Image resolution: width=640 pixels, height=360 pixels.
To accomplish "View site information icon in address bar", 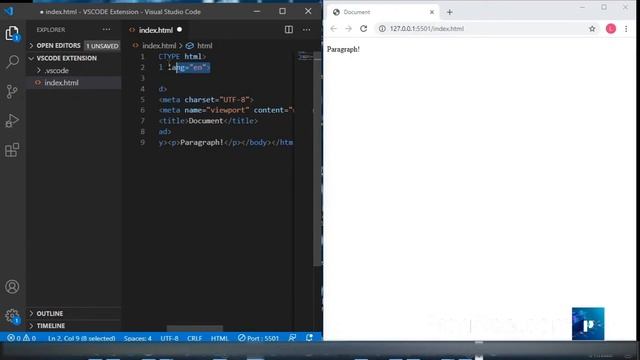I will click(382, 29).
